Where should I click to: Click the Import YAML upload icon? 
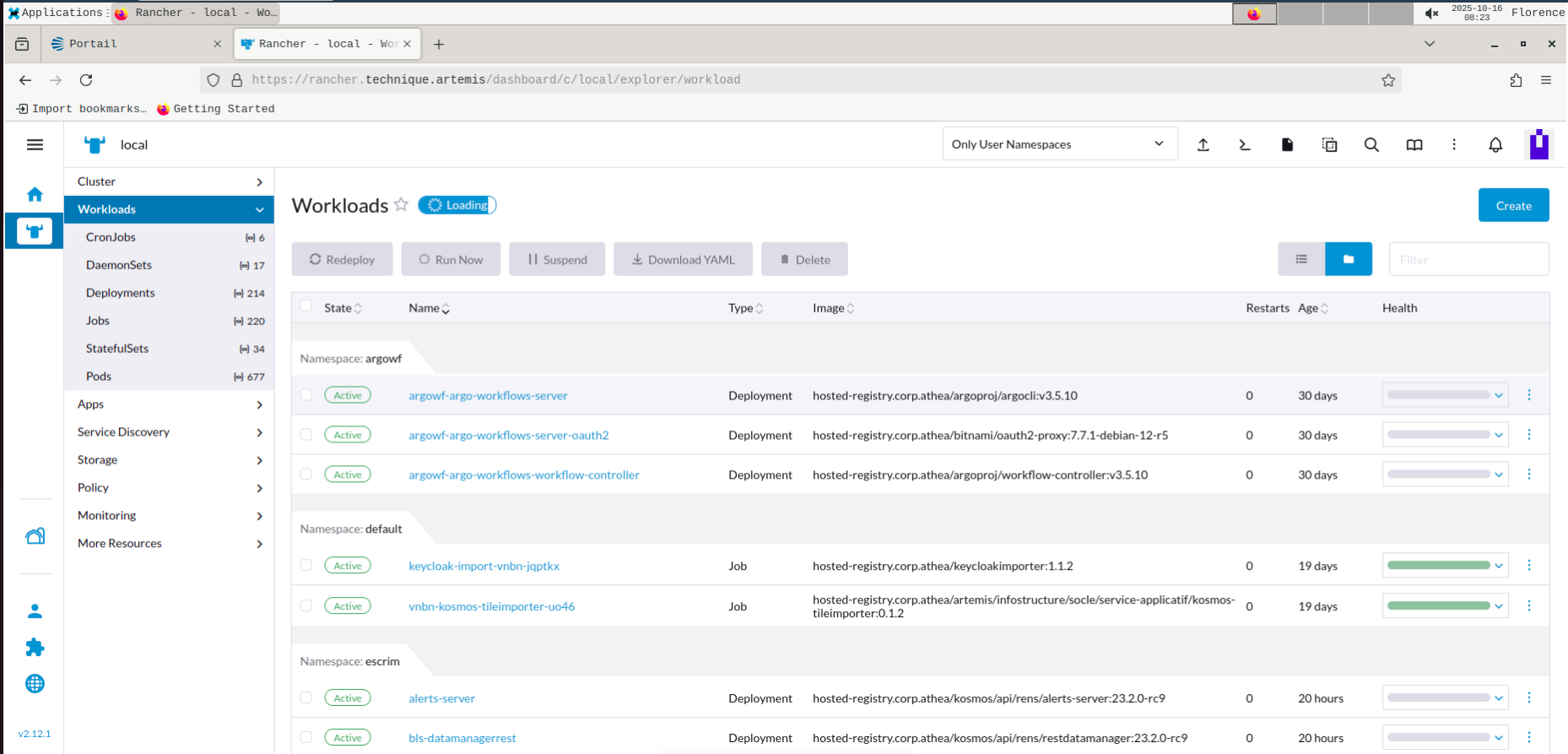point(1203,145)
